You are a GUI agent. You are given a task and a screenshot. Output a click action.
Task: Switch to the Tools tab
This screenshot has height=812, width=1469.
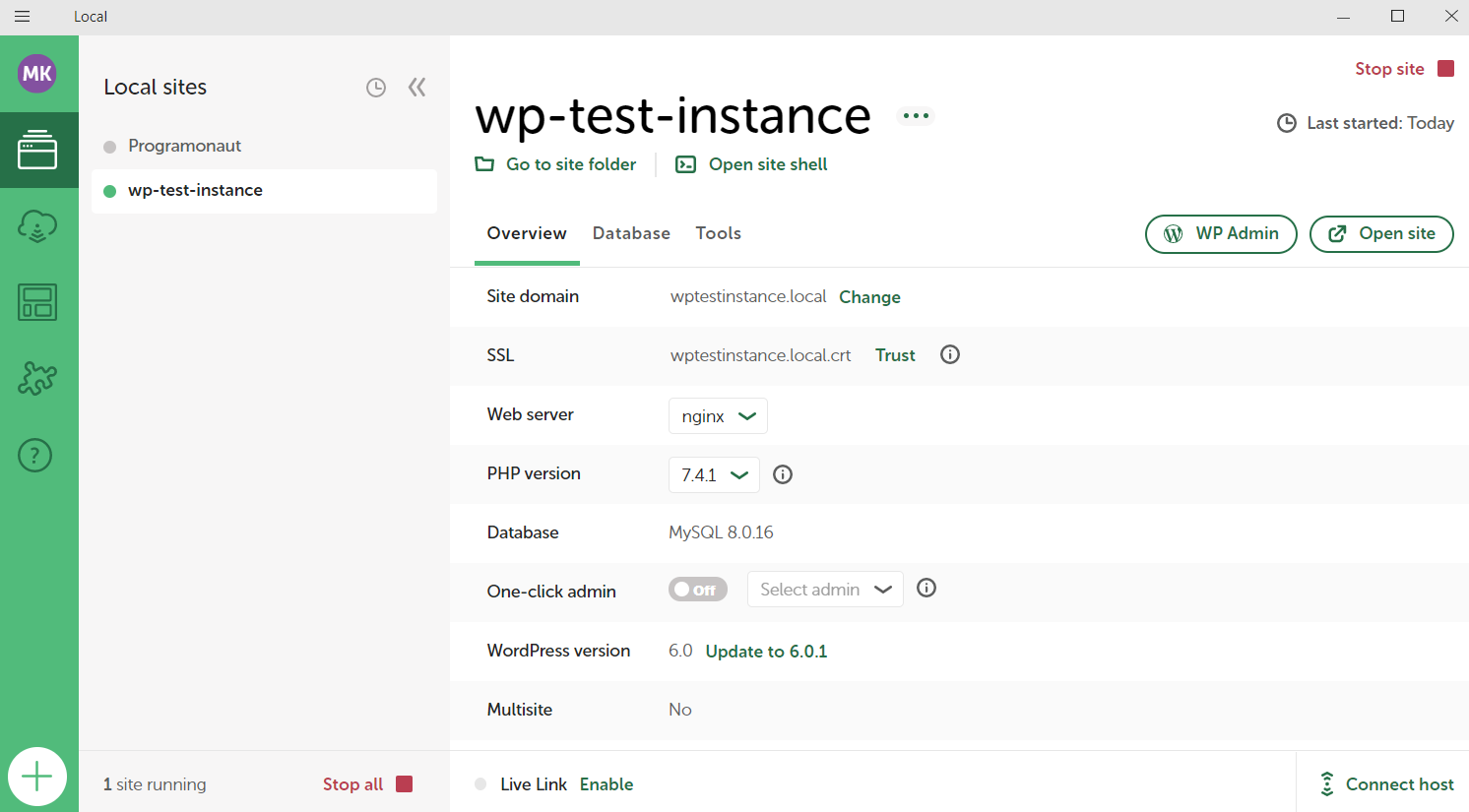click(x=718, y=233)
